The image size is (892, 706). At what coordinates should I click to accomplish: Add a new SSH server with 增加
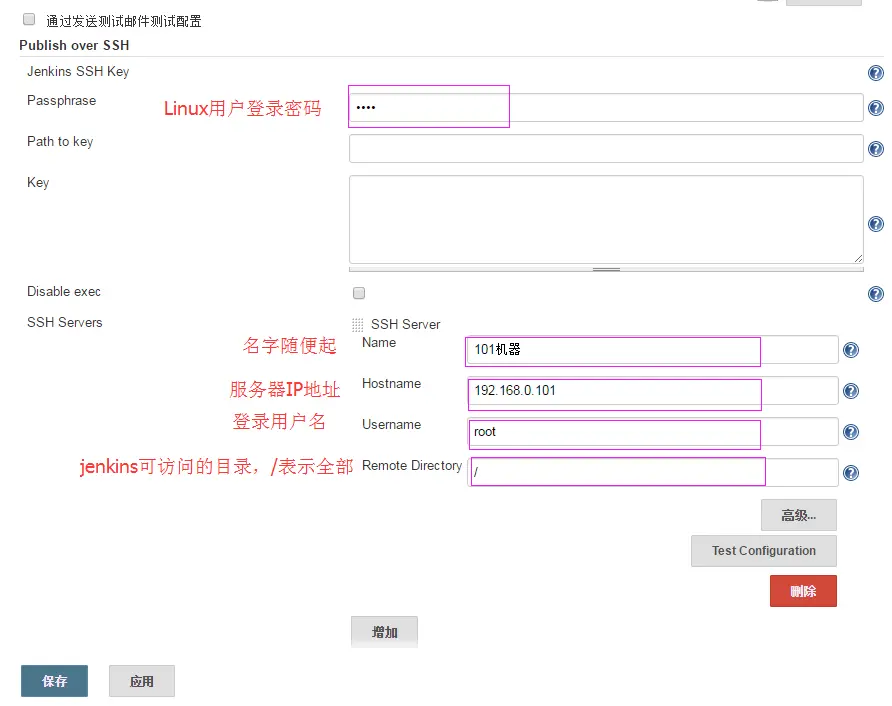coord(385,631)
